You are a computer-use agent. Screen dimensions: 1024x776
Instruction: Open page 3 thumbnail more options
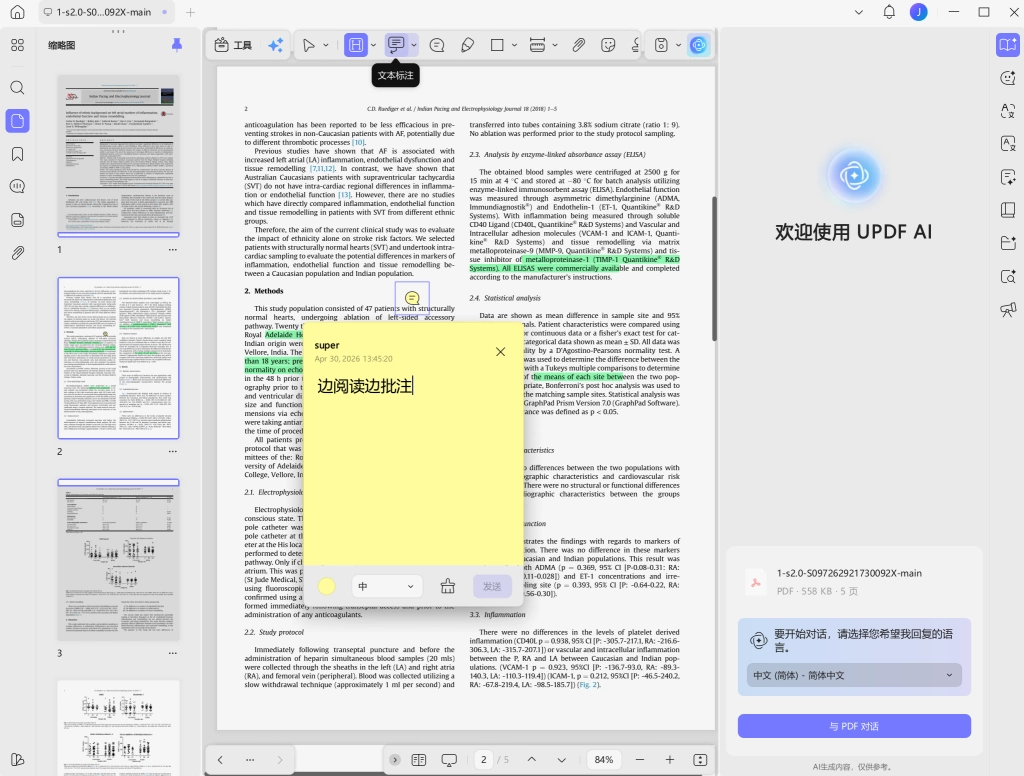point(172,653)
